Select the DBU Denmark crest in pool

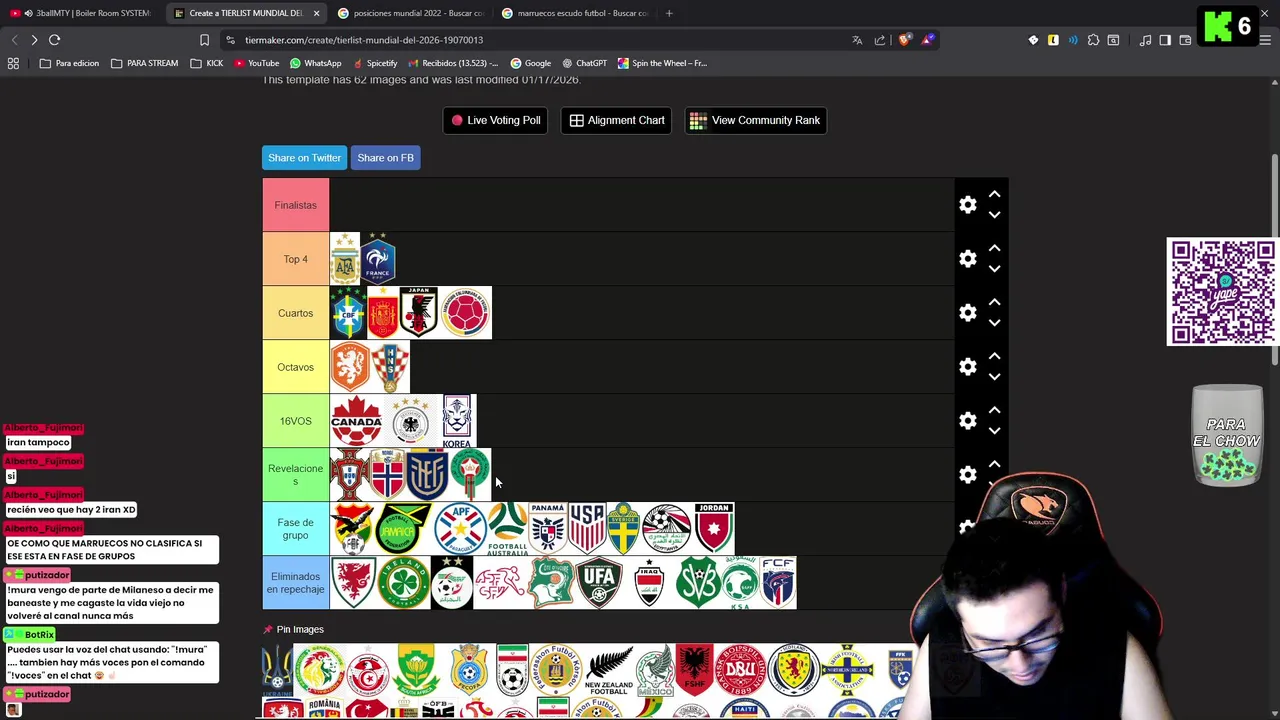(x=741, y=670)
